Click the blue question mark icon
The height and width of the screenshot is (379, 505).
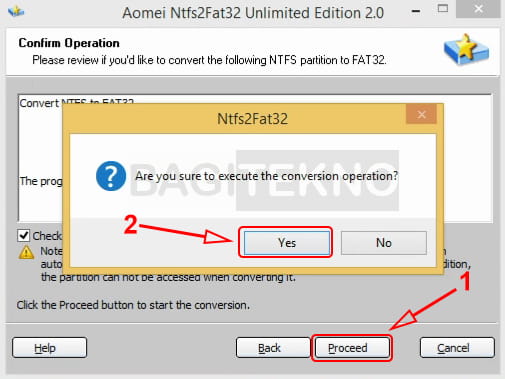pos(111,176)
